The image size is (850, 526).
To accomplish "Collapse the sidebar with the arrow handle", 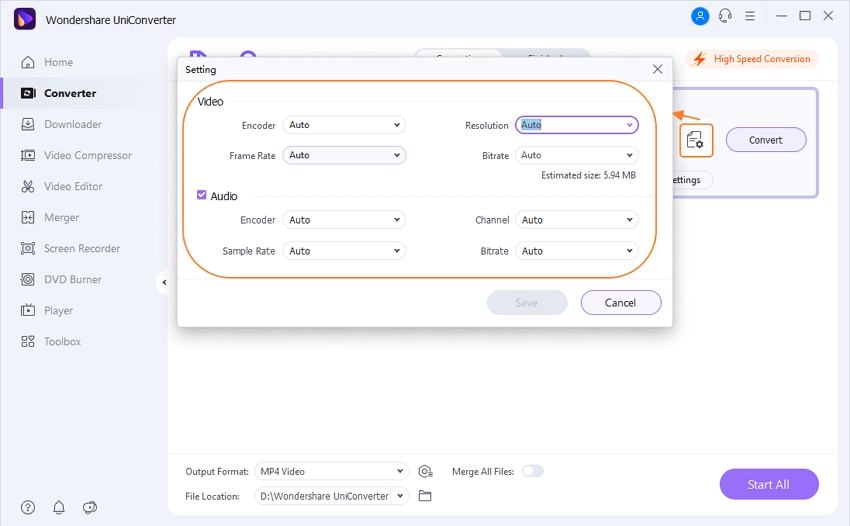I will point(163,282).
